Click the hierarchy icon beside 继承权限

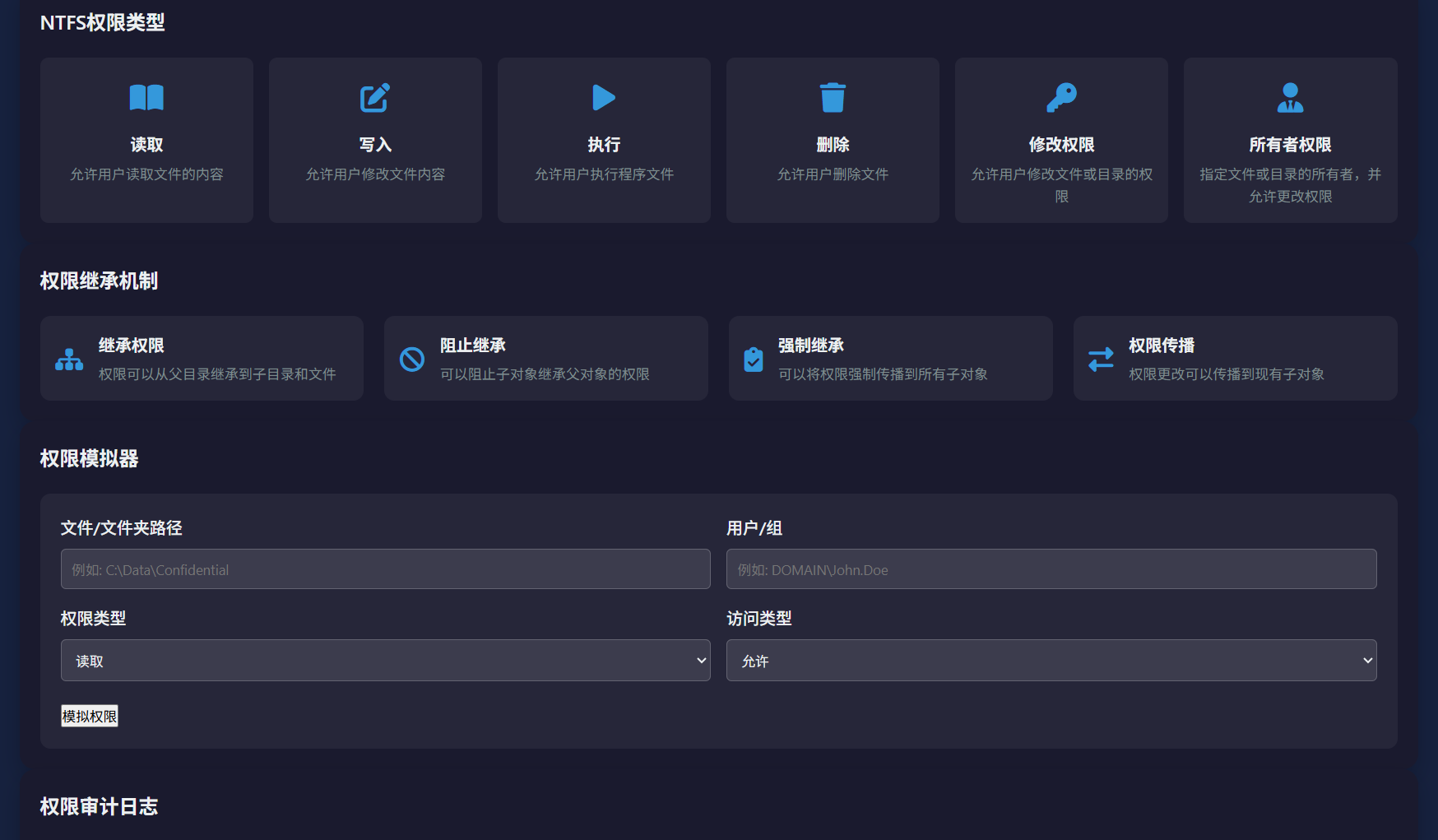point(69,360)
